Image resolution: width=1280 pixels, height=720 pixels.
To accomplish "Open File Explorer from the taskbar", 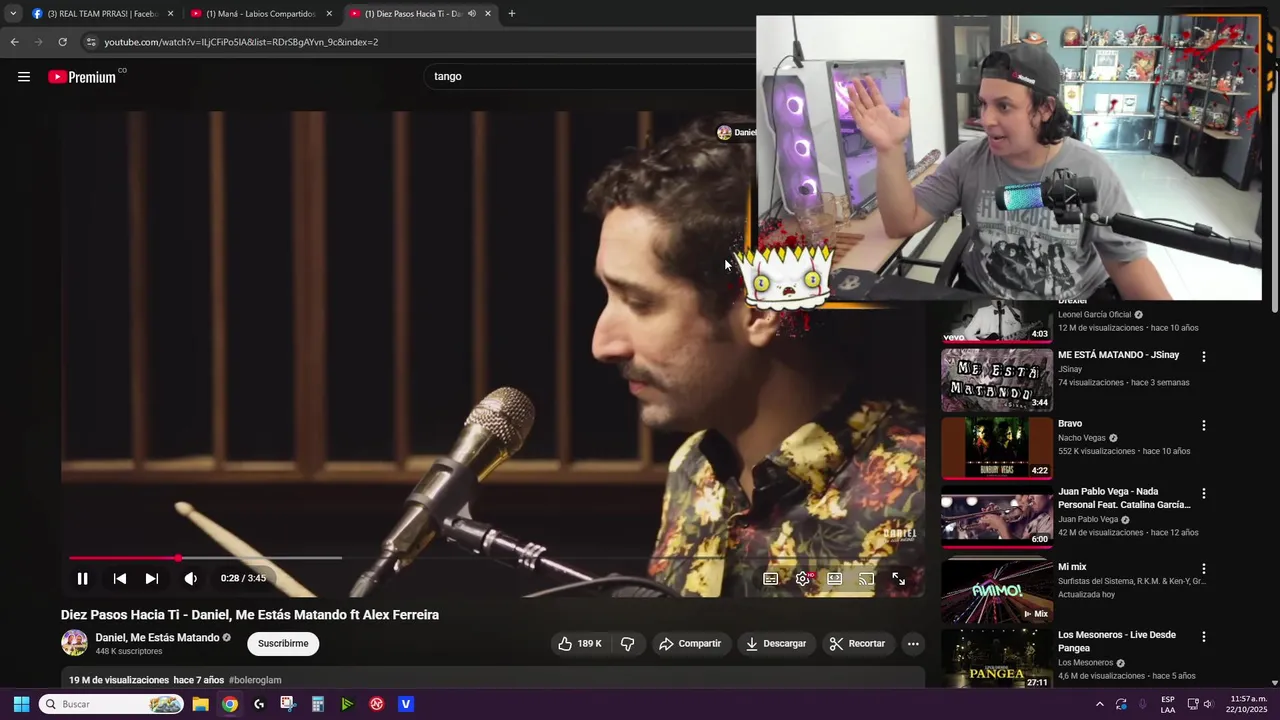I will pos(200,704).
